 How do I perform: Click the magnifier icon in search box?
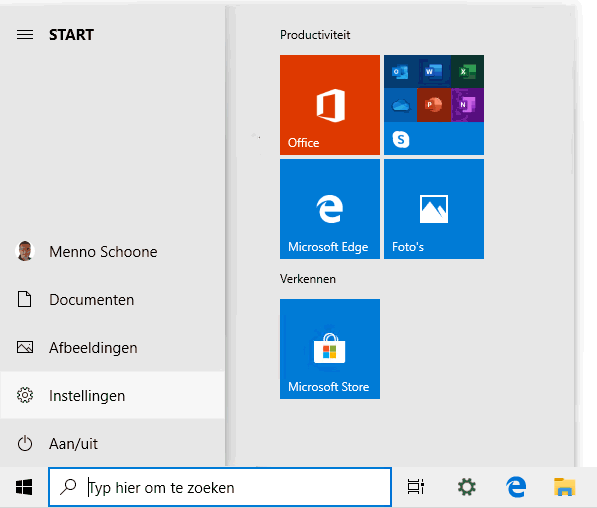pos(68,487)
